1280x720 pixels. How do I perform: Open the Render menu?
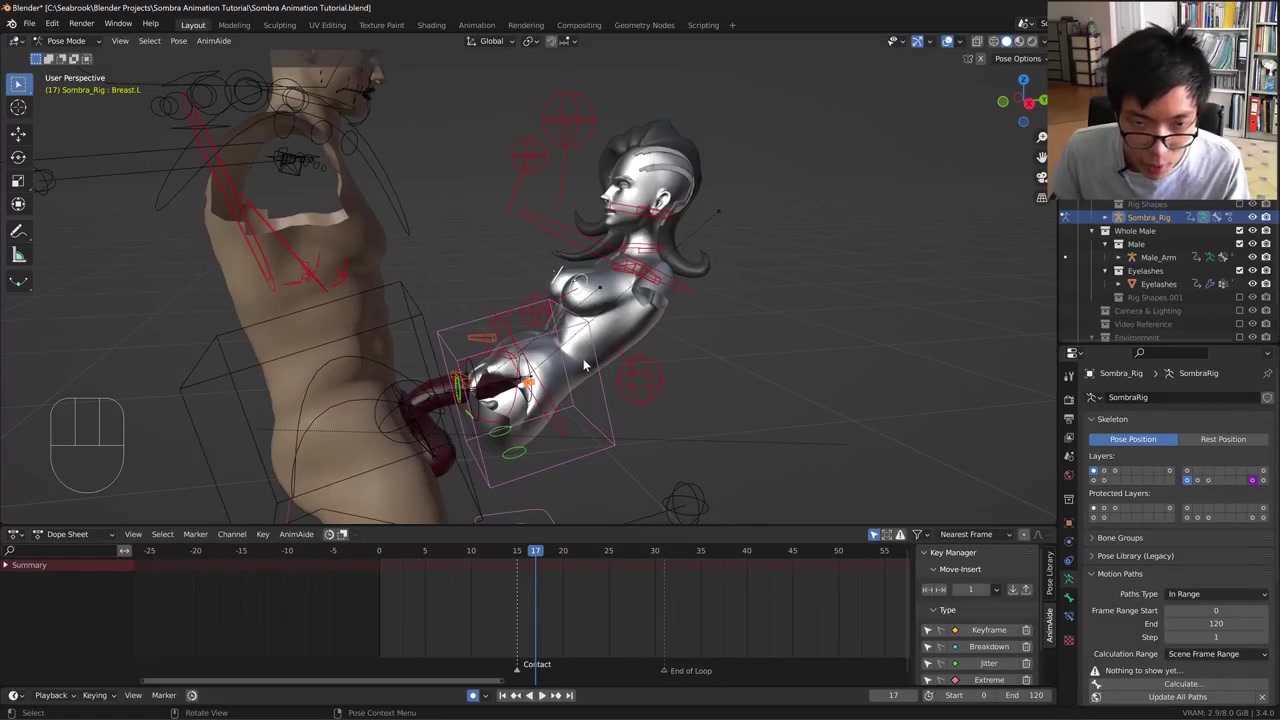81,24
